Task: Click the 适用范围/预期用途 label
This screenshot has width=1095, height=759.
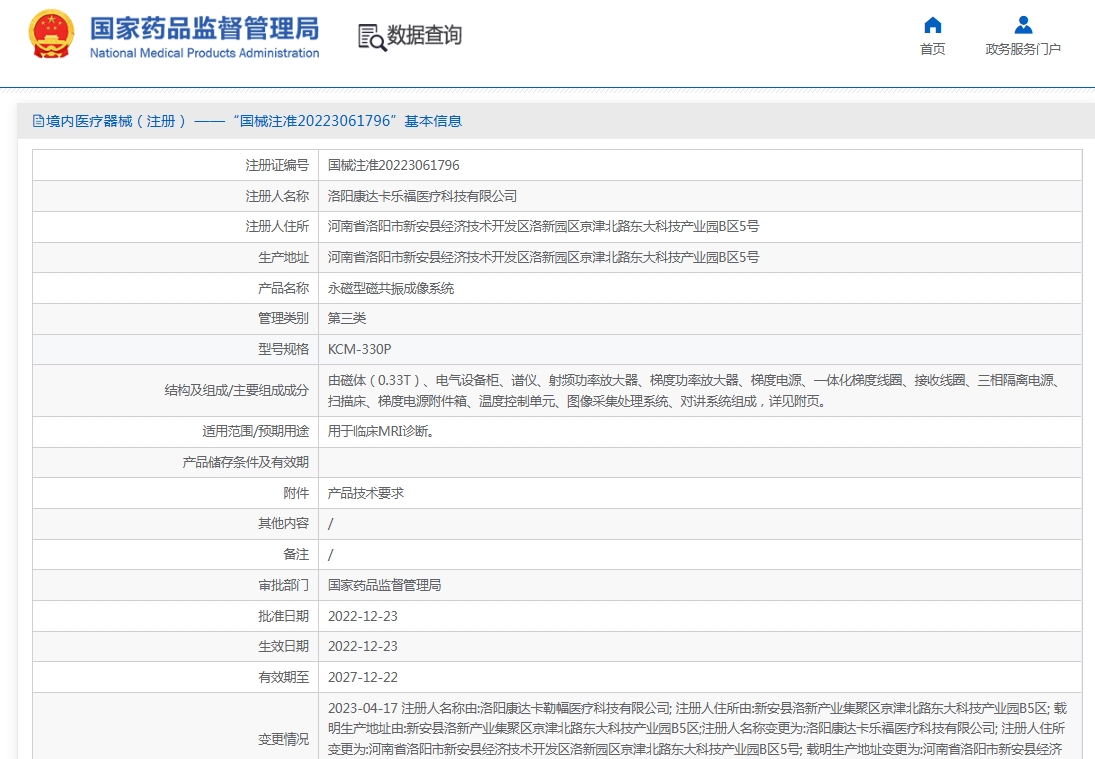Action: point(256,432)
